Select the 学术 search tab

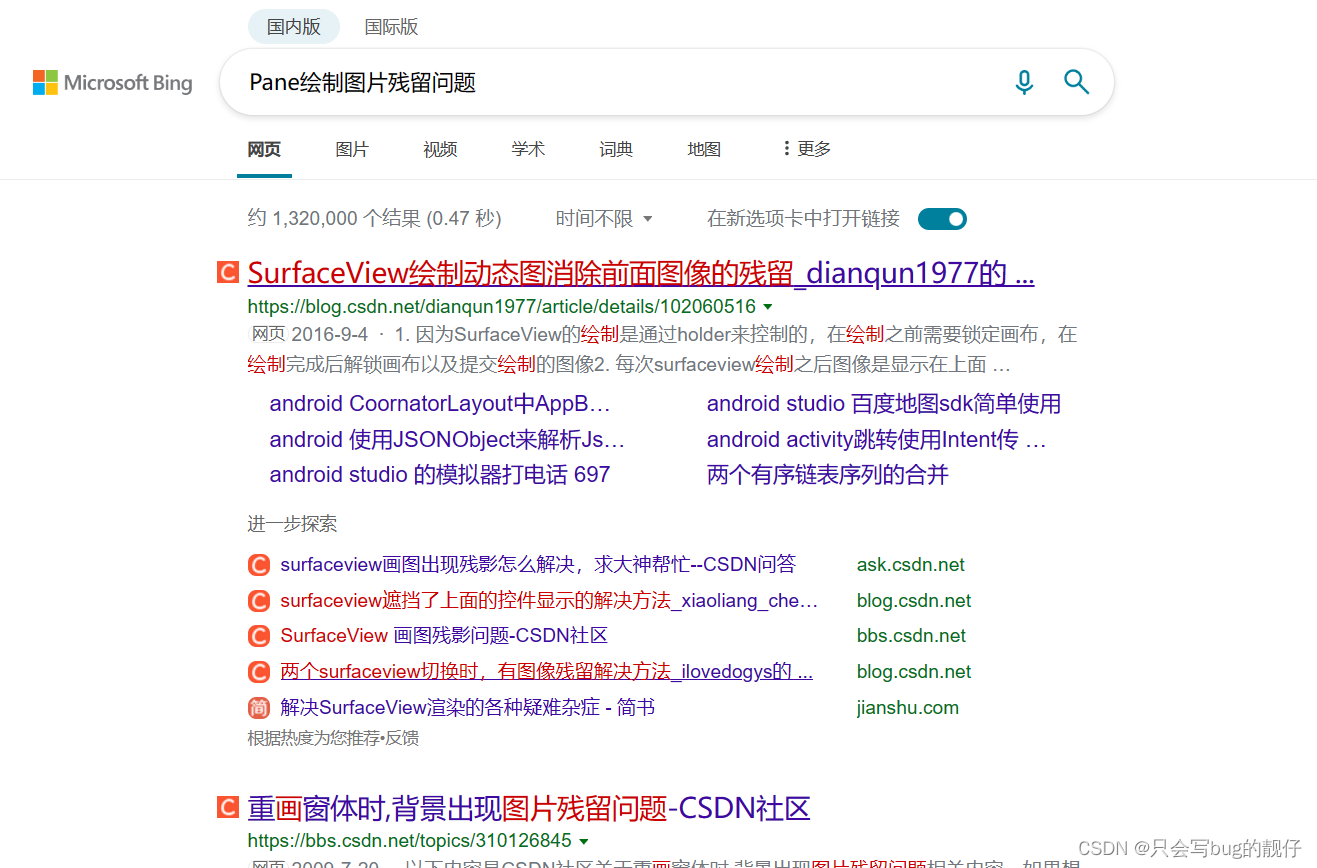coord(528,149)
